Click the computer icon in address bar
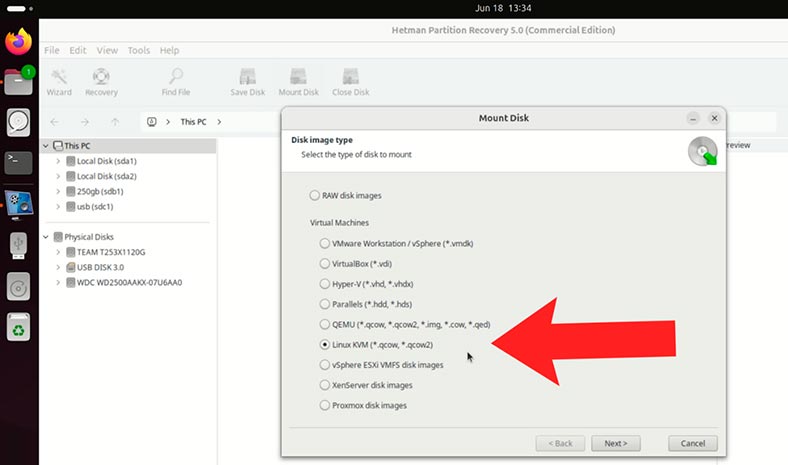This screenshot has height=465, width=788. pos(151,122)
